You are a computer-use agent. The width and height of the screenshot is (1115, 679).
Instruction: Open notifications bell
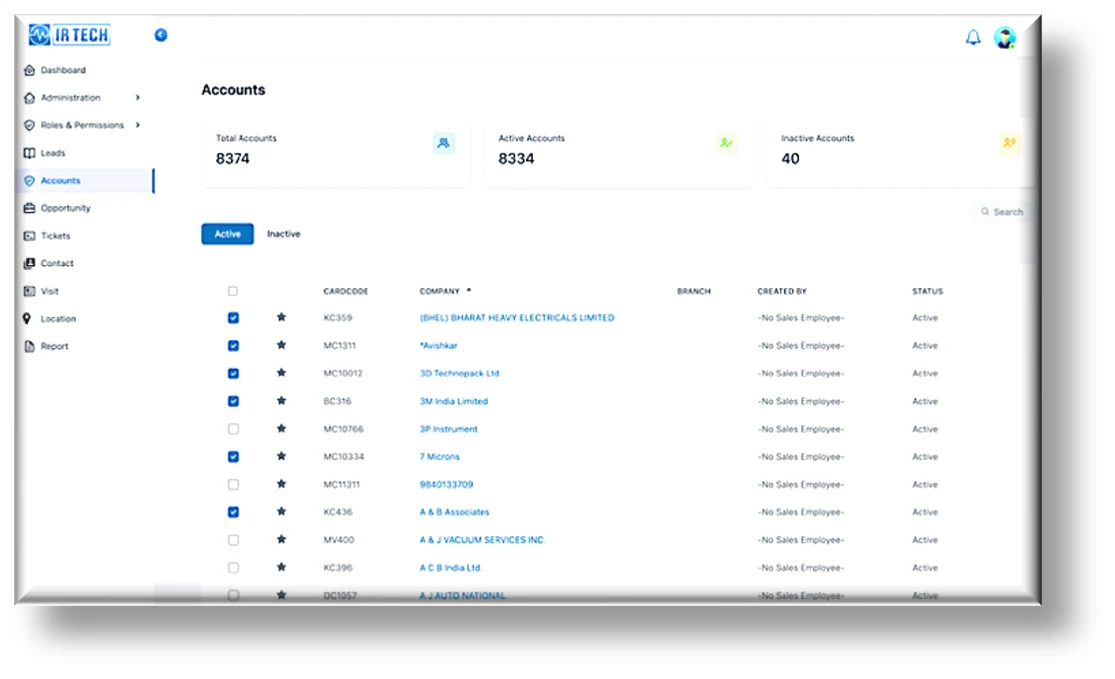coord(973,38)
